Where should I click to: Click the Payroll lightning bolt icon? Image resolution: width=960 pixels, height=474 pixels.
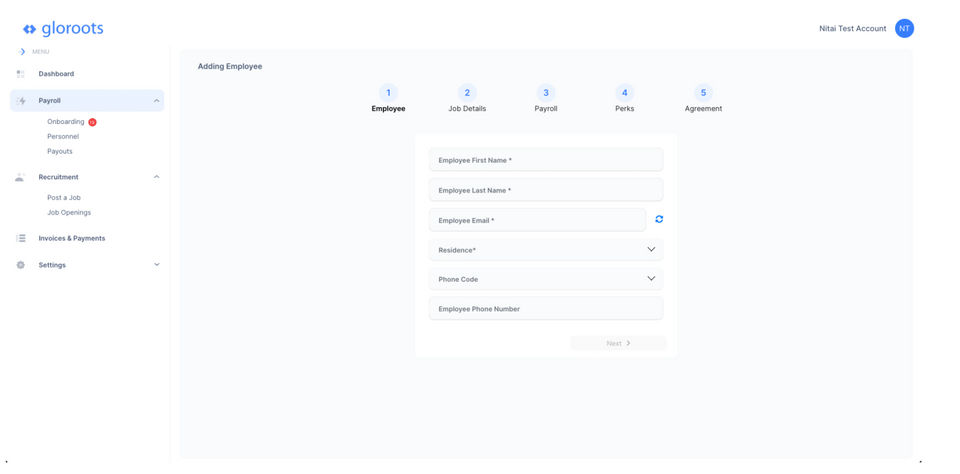click(21, 101)
